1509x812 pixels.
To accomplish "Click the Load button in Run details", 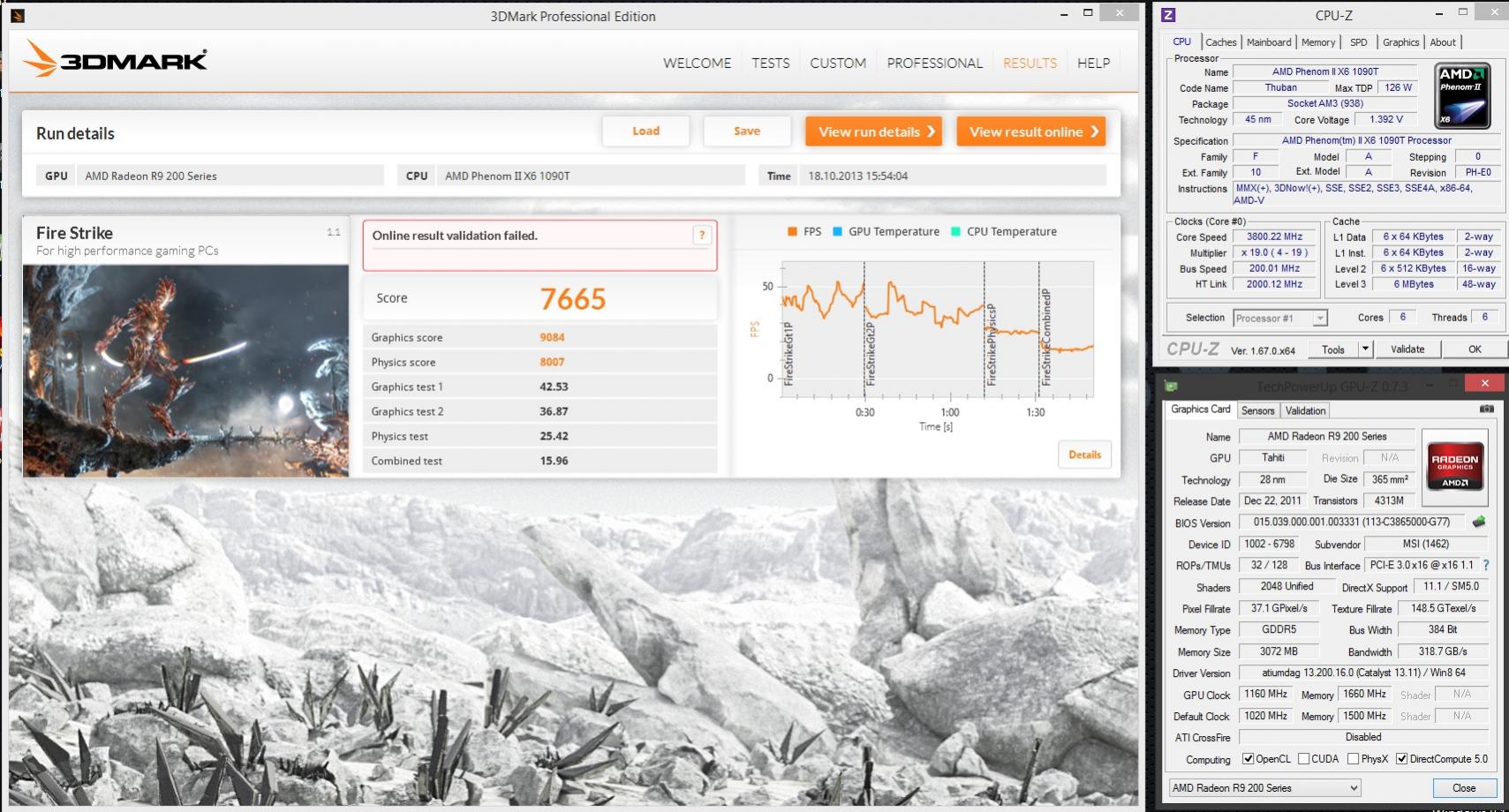I will click(x=645, y=132).
